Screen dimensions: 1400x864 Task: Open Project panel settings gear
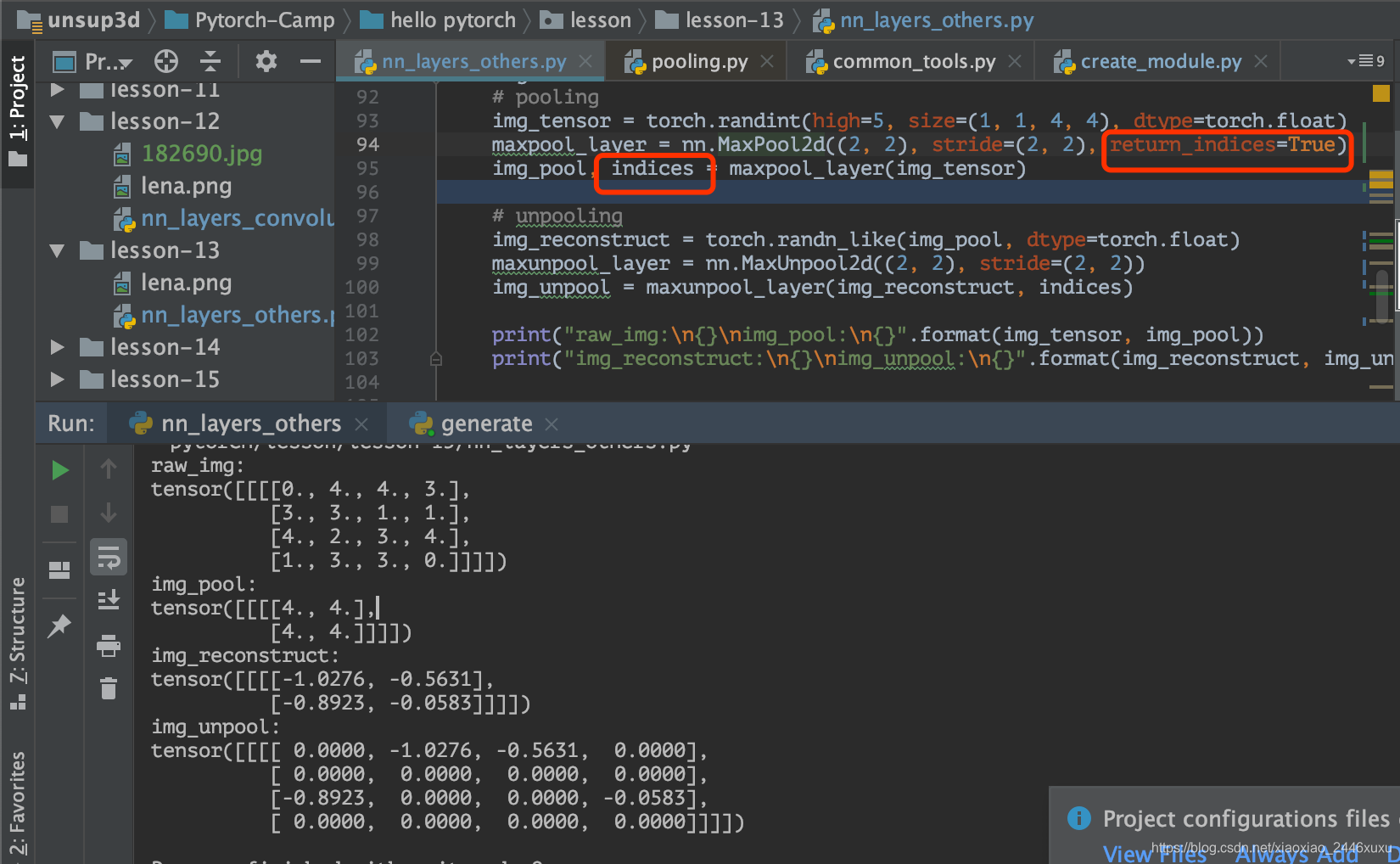(266, 61)
